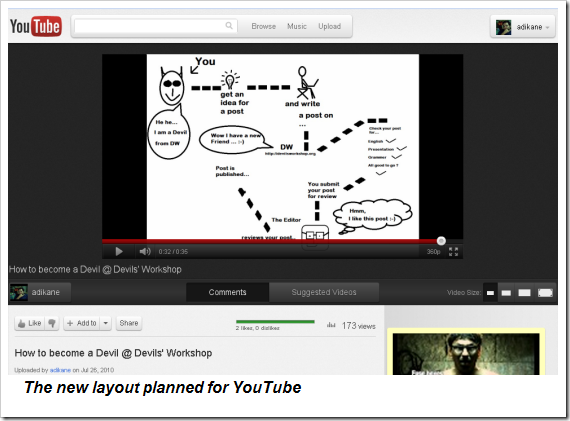This screenshot has width=570, height=421.
Task: Play the video
Action: tap(119, 251)
